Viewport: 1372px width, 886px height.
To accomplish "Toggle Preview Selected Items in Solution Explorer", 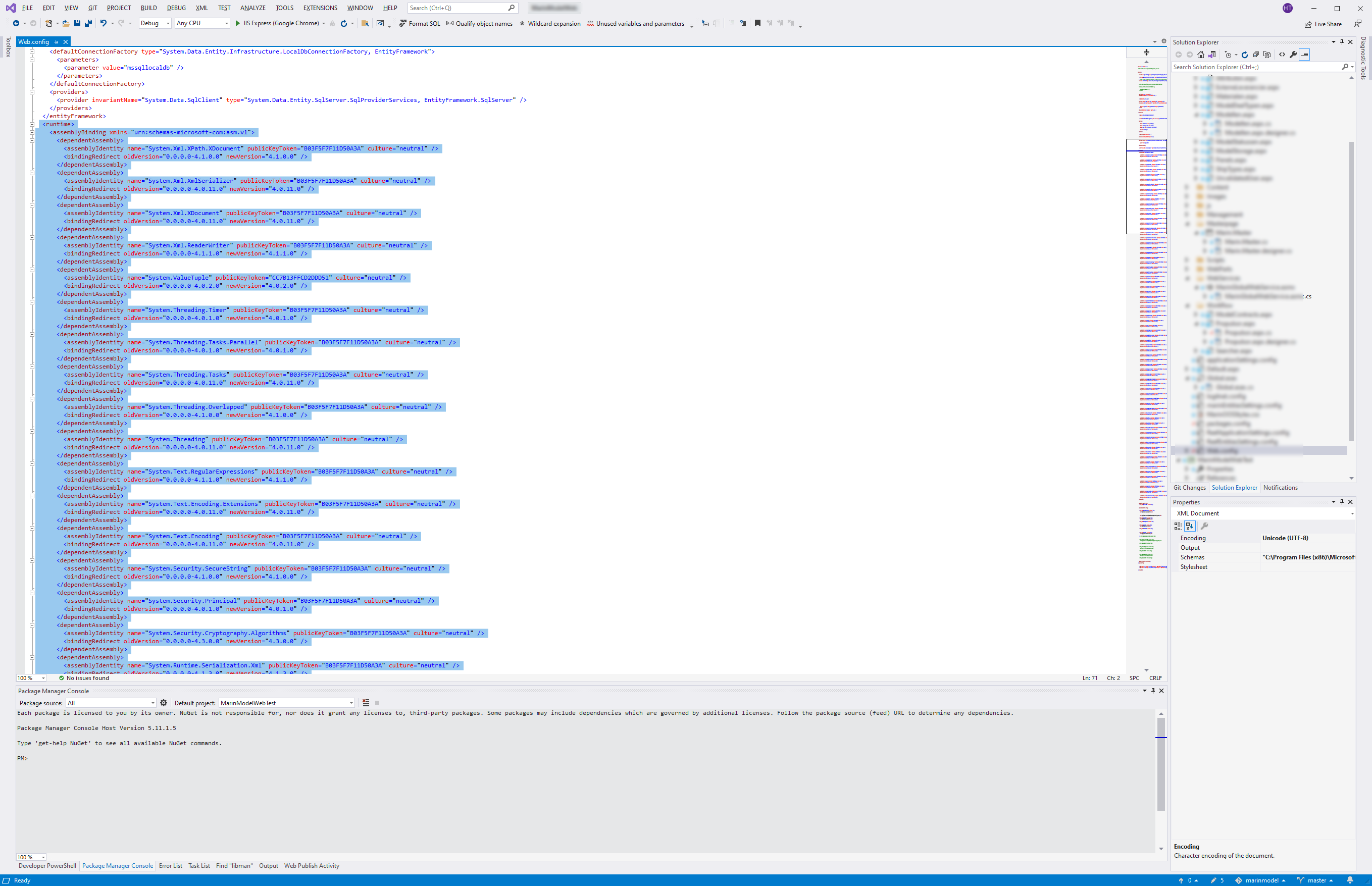I will (x=1305, y=55).
